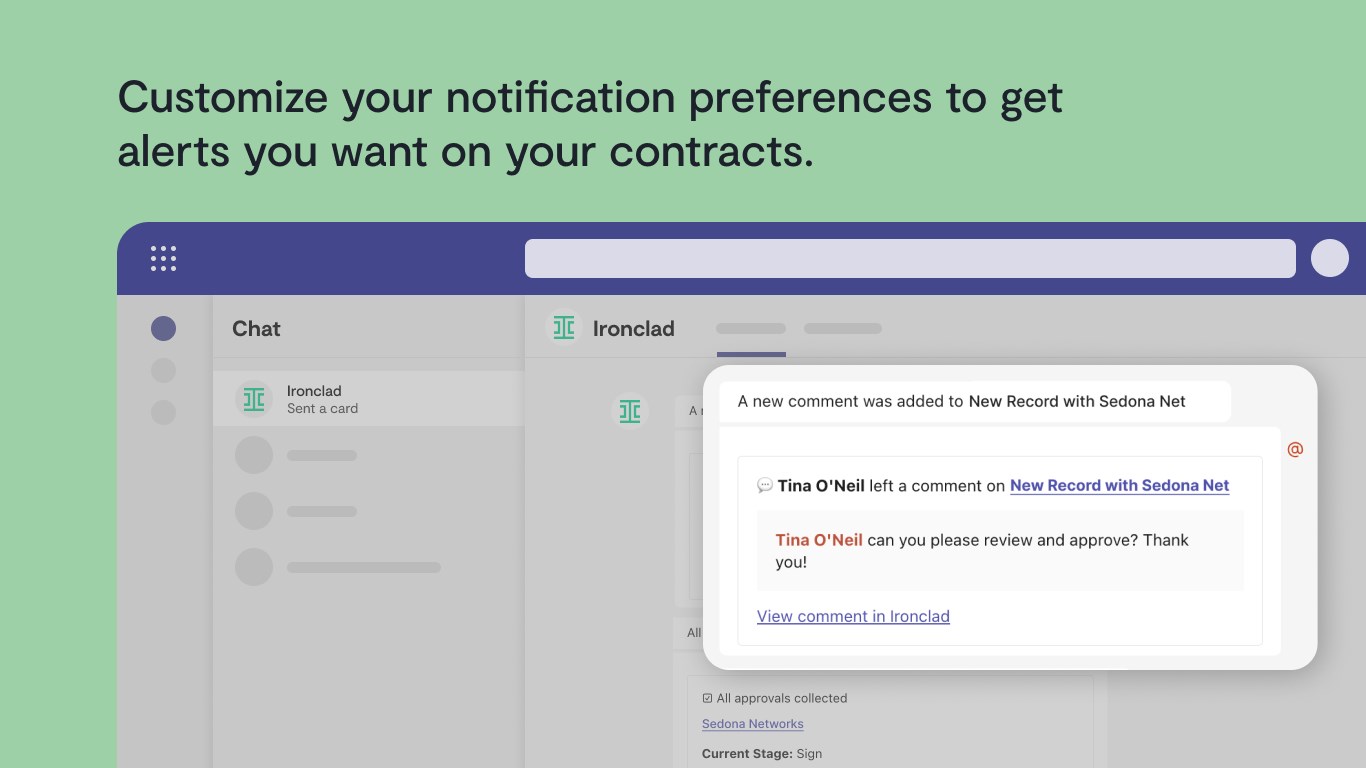Screen dimensions: 1366x768
Task: Open the Ironclad chat conversation
Action: pos(369,399)
